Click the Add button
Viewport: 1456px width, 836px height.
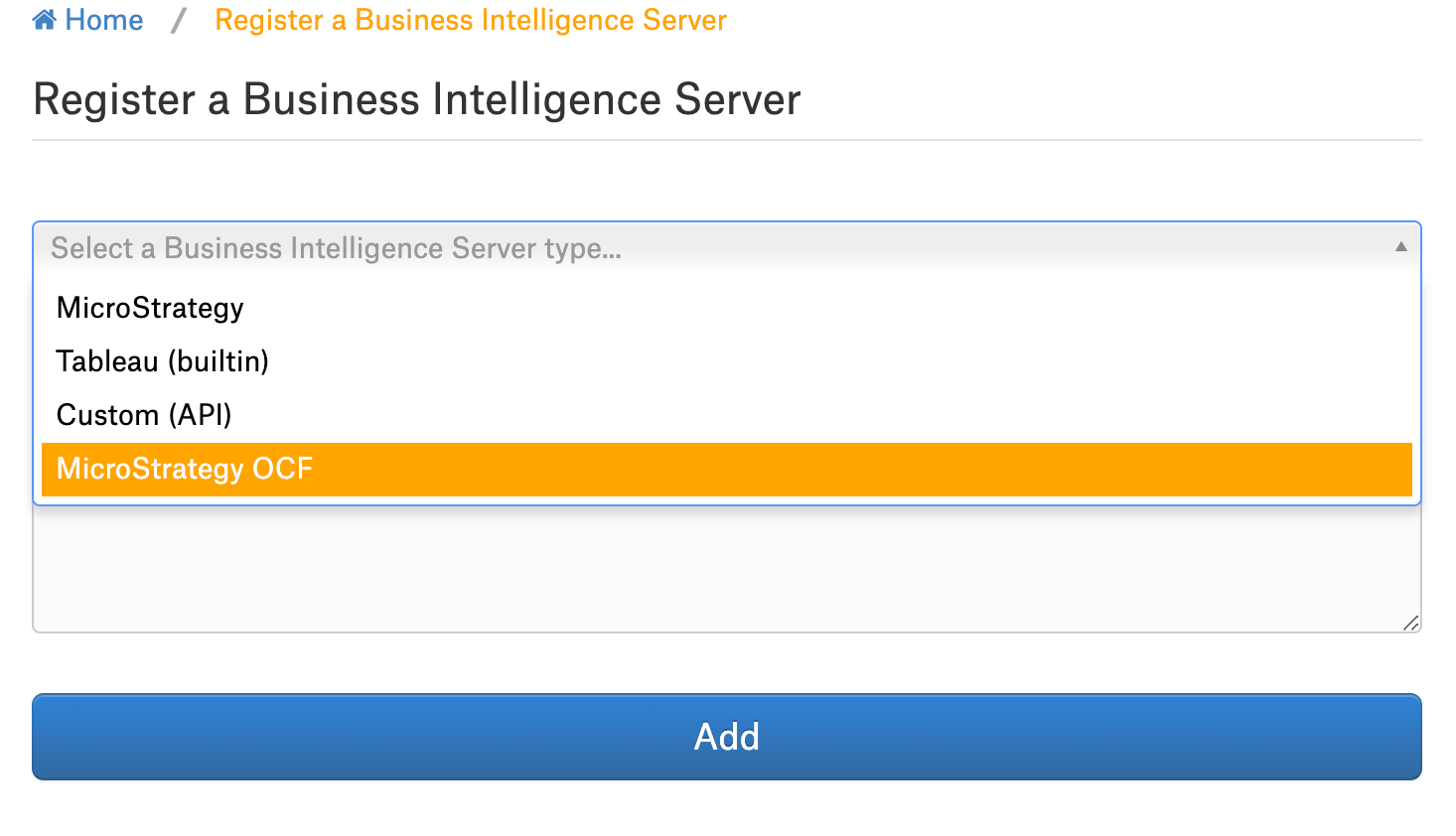pyautogui.click(x=727, y=737)
